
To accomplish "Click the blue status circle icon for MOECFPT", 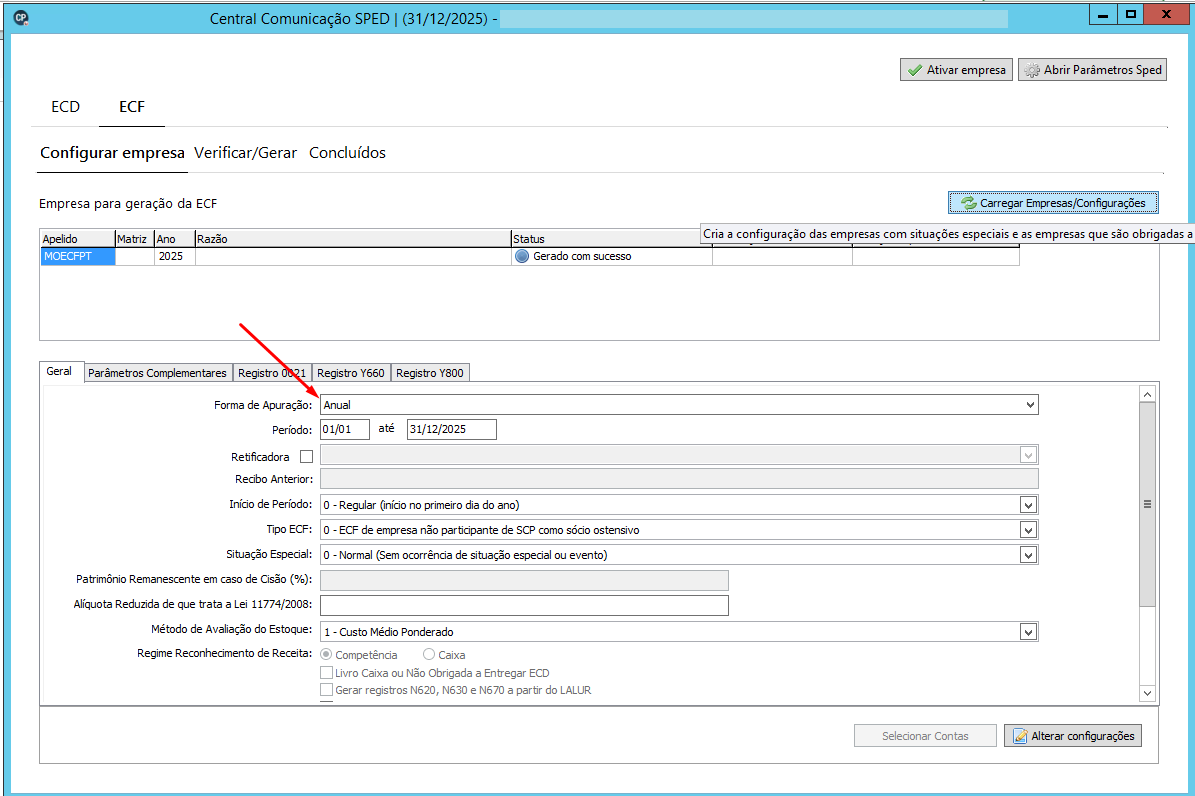I will point(522,256).
